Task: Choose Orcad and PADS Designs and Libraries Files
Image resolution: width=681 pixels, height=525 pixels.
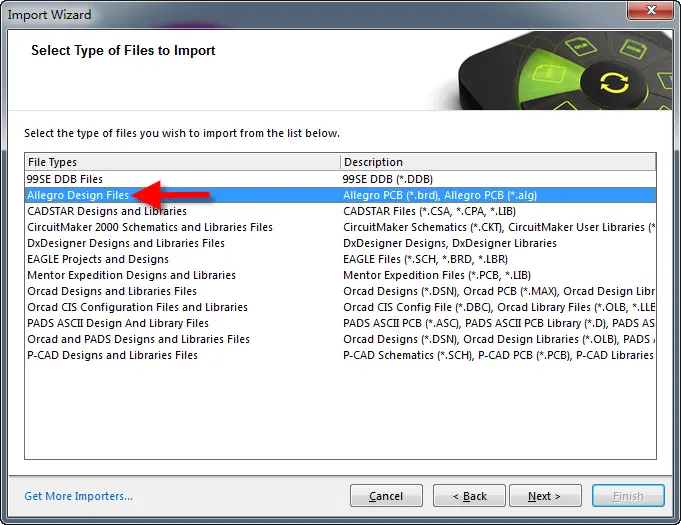Action: [340, 339]
